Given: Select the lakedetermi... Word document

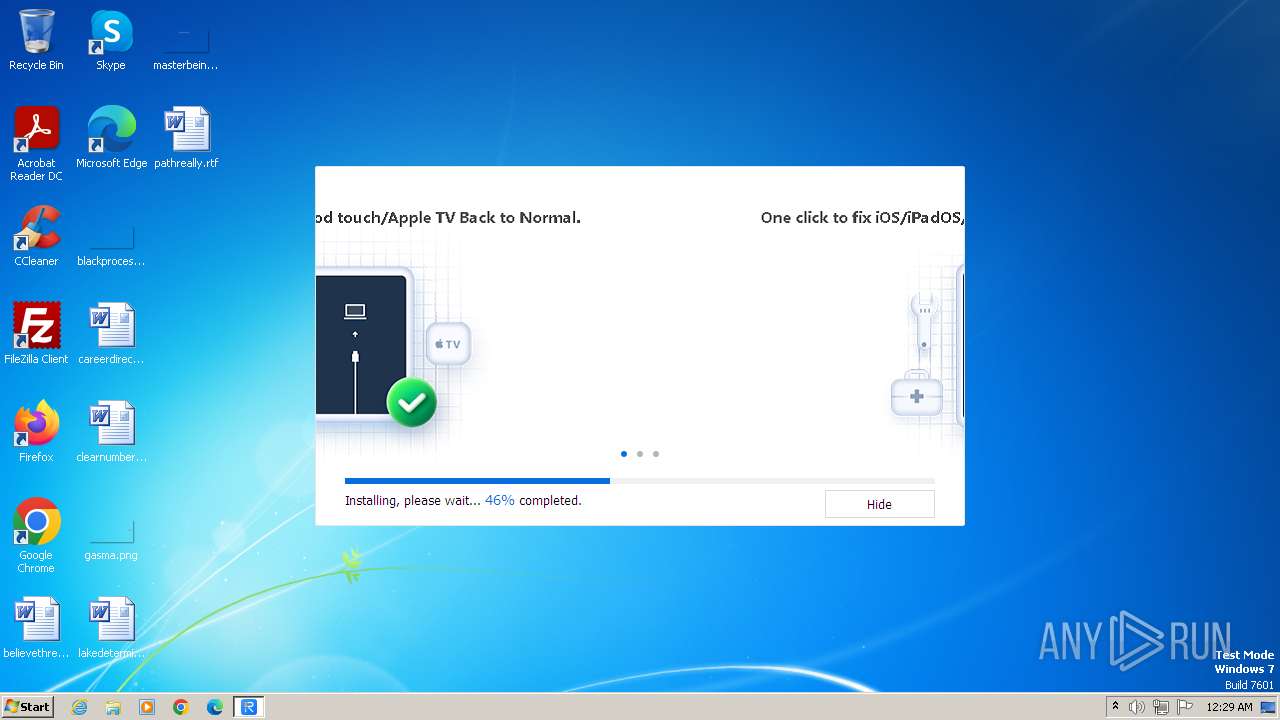Looking at the screenshot, I should (x=111, y=628).
